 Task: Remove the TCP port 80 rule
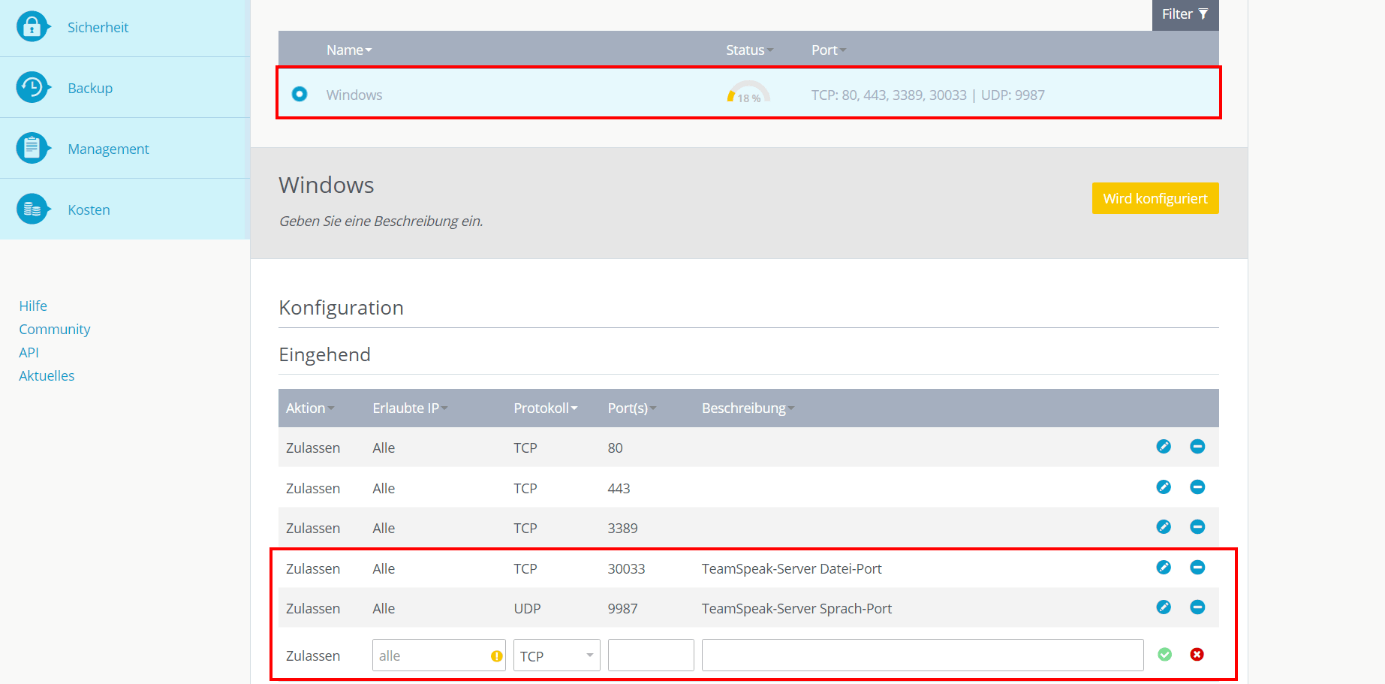[x=1197, y=447]
